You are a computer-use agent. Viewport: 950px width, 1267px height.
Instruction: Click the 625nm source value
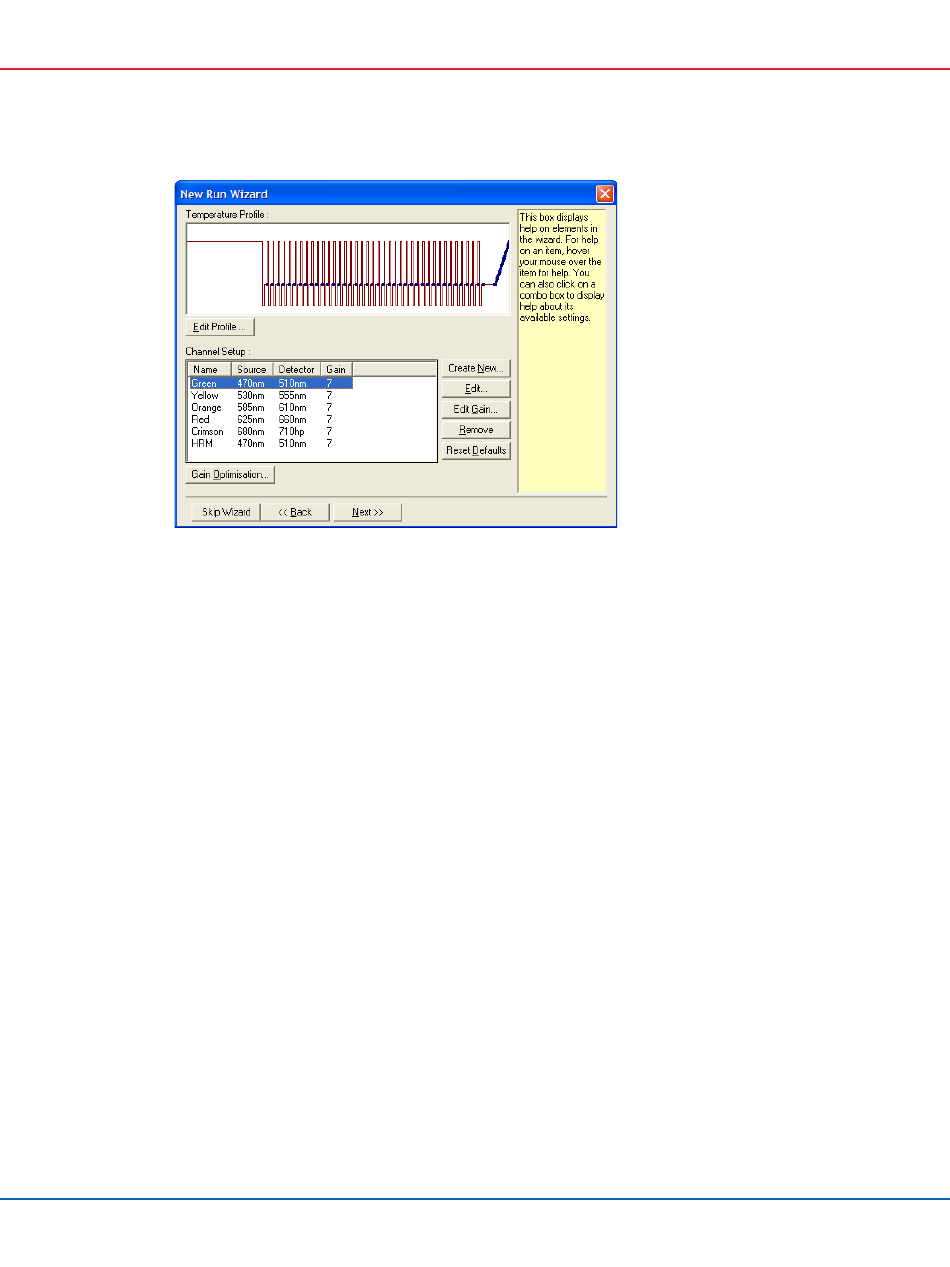251,419
